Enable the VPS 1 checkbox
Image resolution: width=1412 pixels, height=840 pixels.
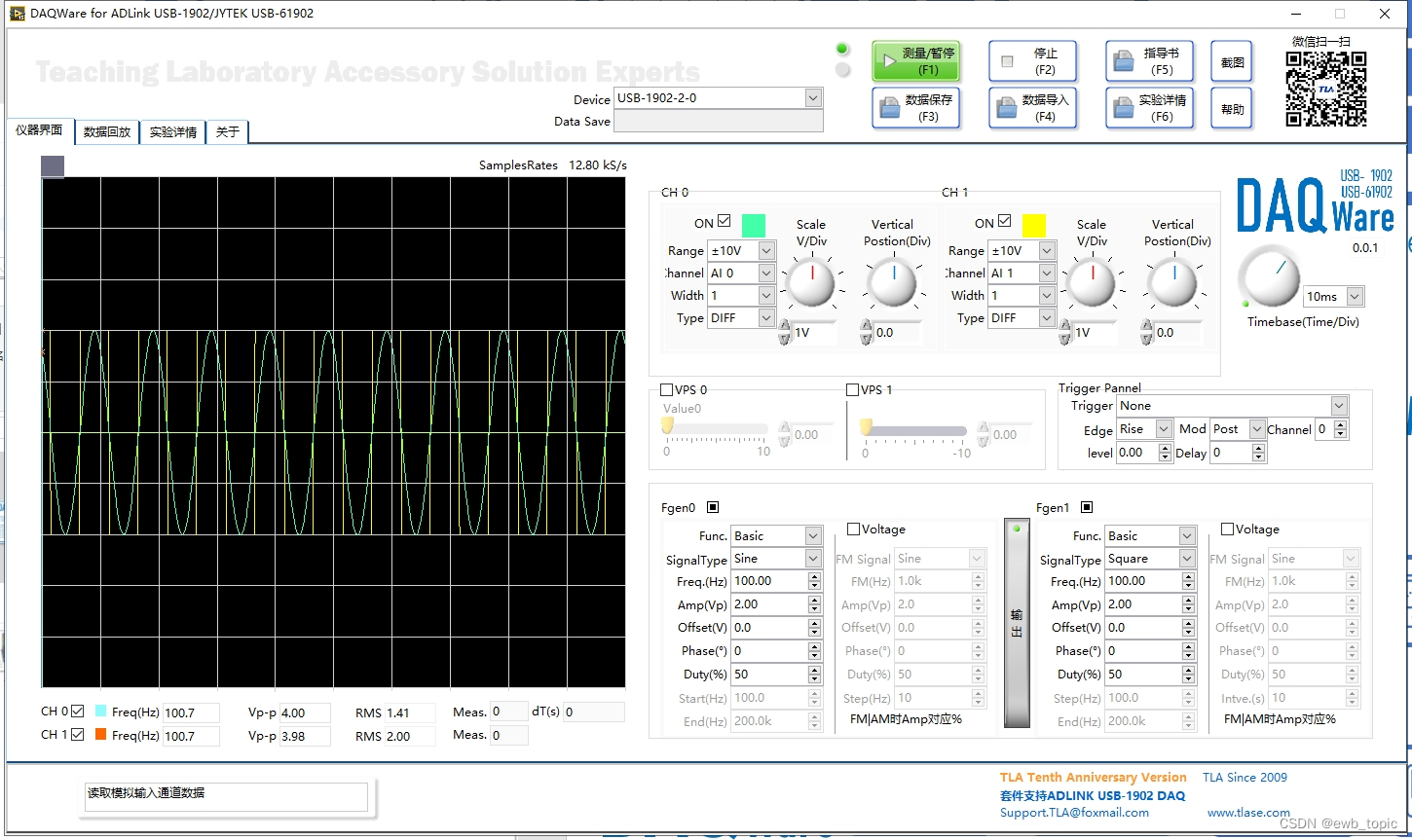click(852, 390)
